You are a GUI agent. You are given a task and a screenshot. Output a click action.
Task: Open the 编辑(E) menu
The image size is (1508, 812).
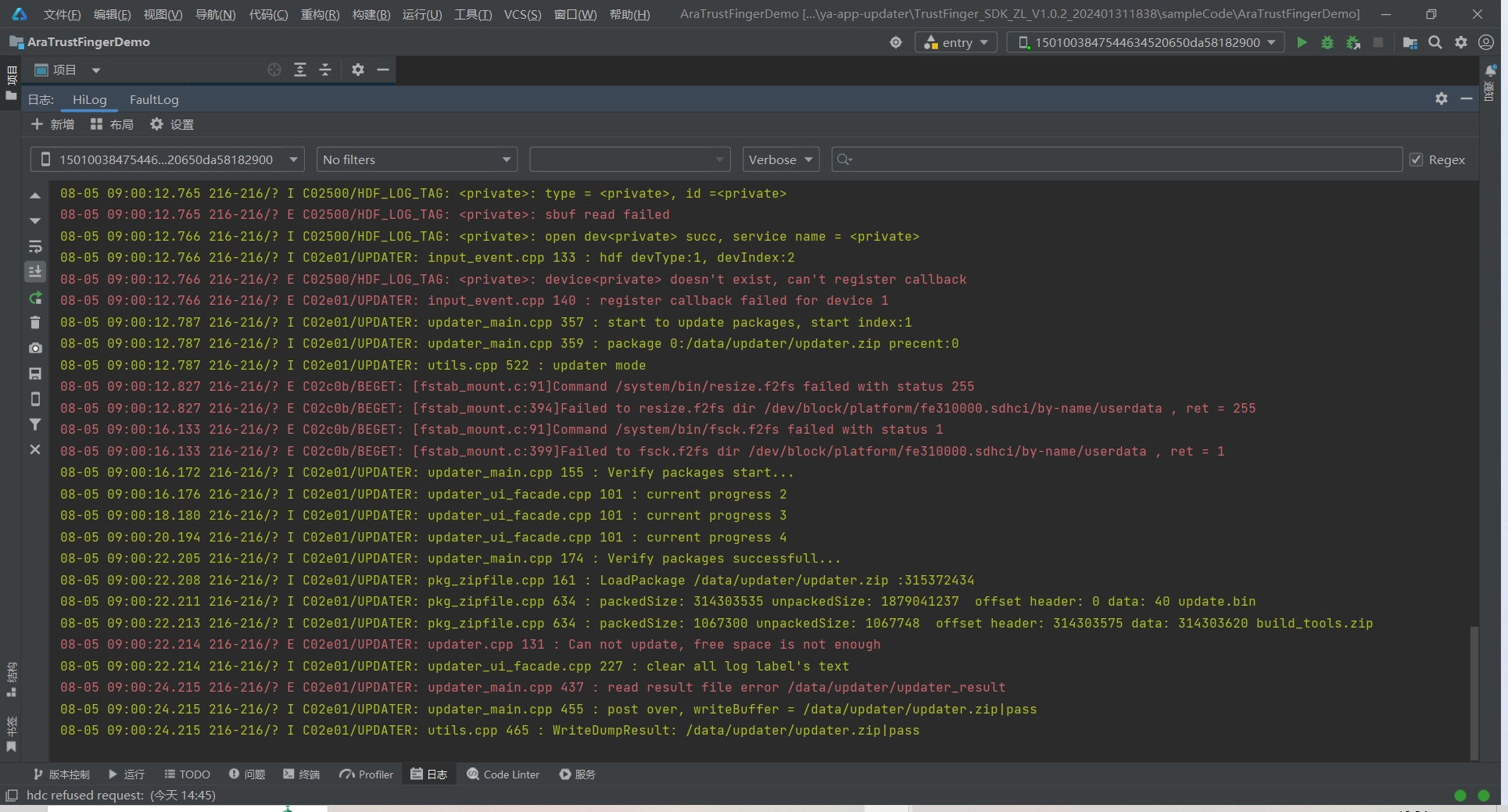tap(113, 14)
